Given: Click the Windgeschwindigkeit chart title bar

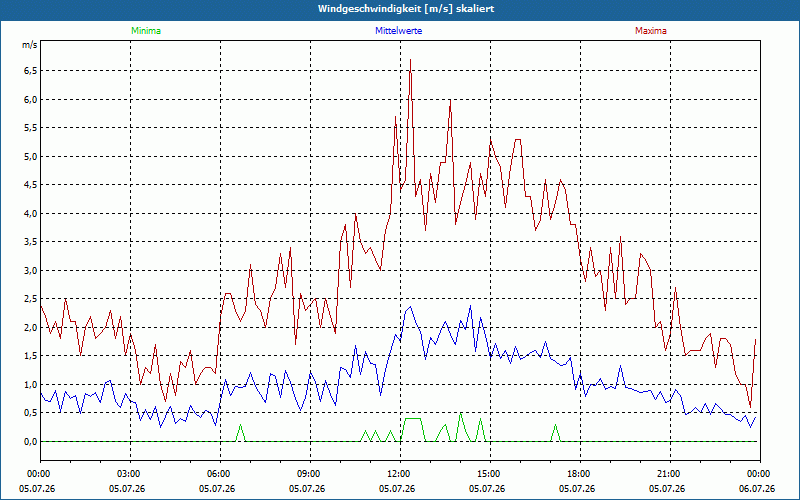Looking at the screenshot, I should [400, 9].
